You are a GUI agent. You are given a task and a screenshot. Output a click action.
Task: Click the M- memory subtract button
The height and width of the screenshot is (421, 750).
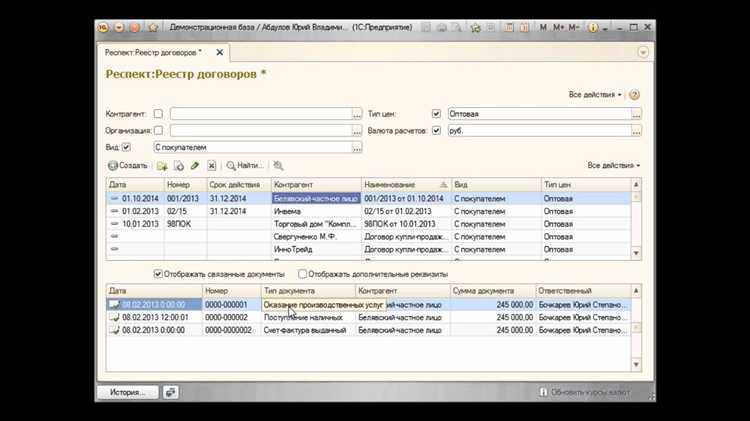pyautogui.click(x=574, y=28)
